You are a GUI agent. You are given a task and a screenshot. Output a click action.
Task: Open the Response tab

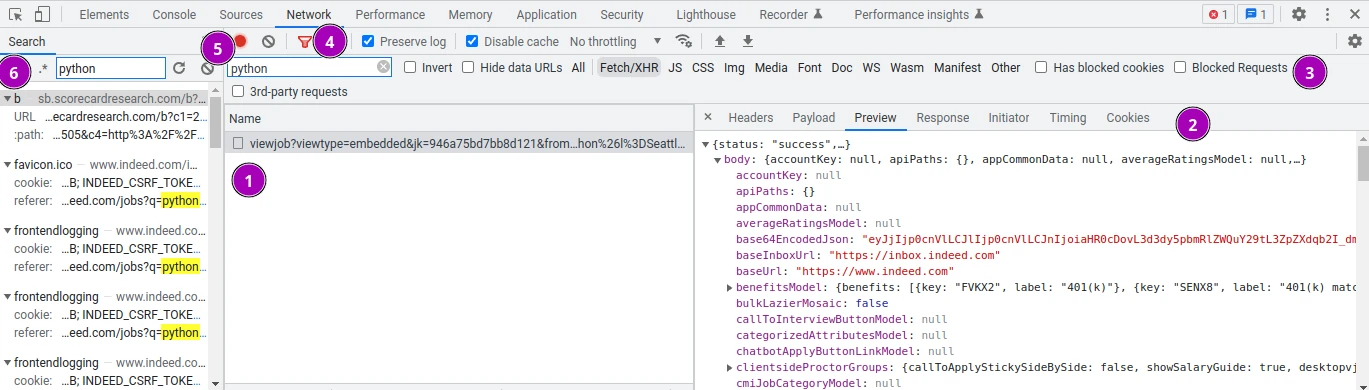[943, 118]
